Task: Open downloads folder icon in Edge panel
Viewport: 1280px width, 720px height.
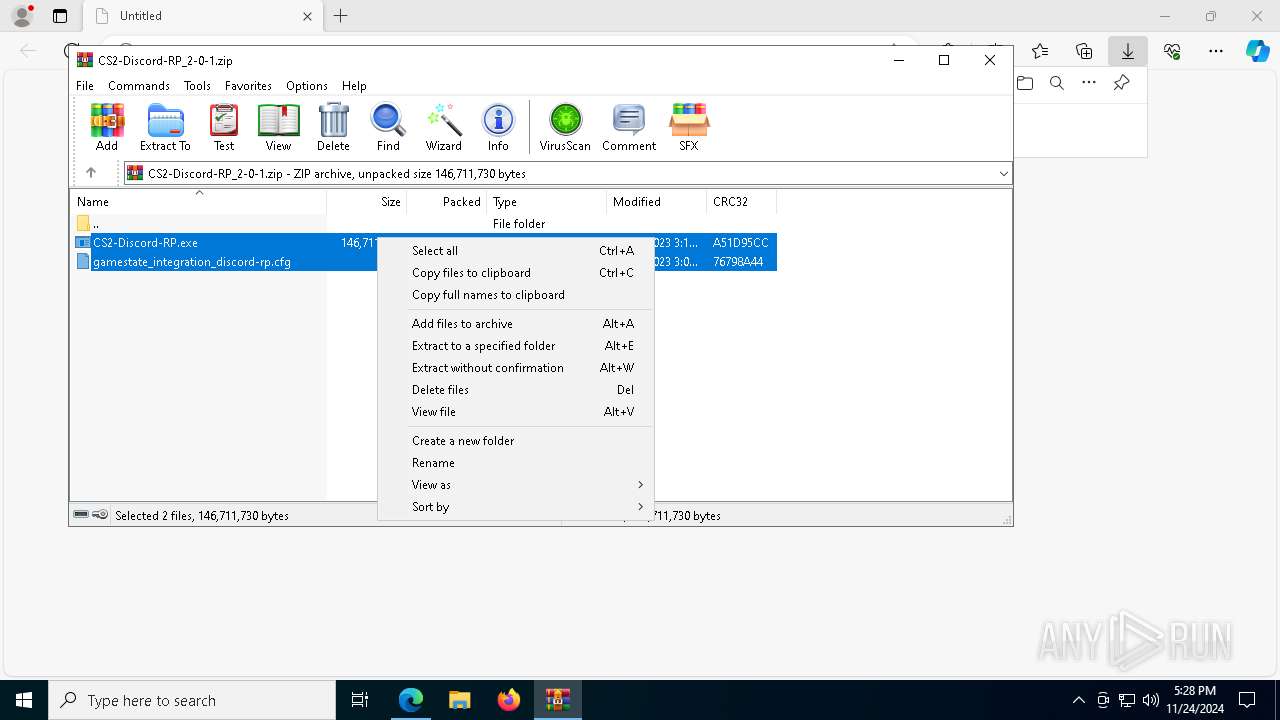Action: coord(1025,83)
